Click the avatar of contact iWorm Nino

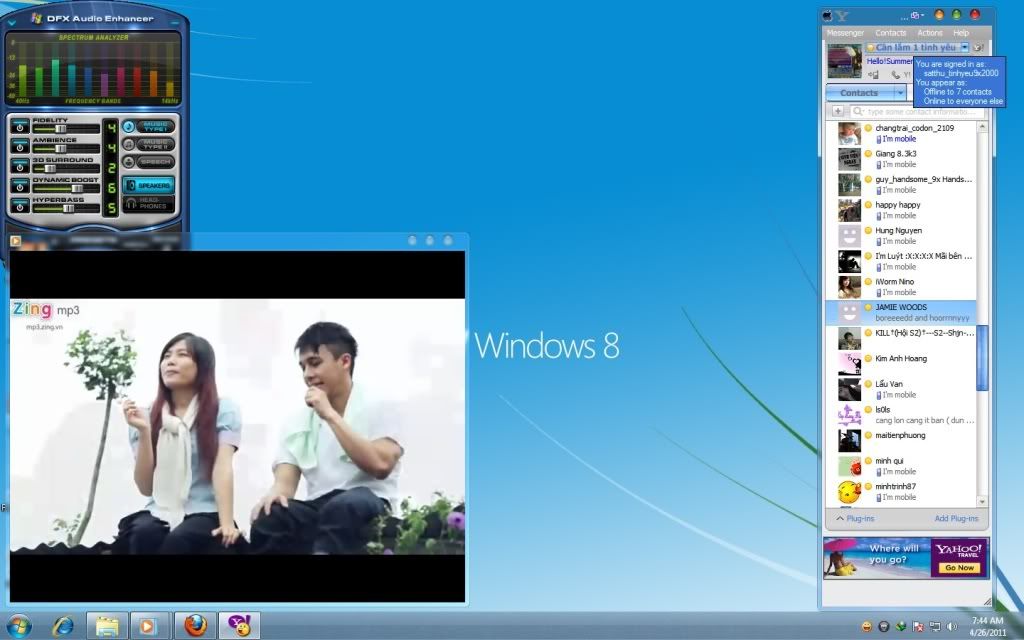pos(849,287)
